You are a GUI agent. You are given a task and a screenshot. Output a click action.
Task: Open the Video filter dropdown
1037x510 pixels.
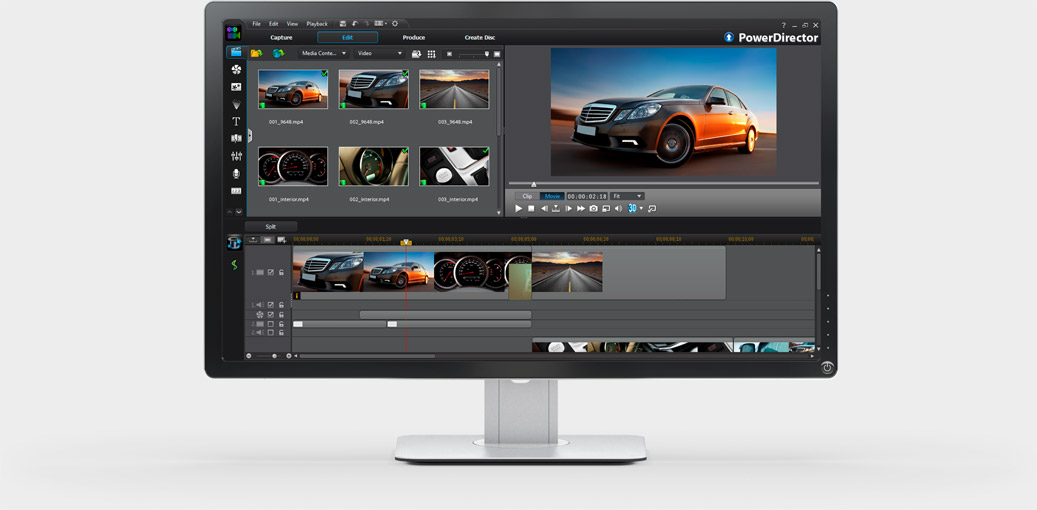pos(379,54)
